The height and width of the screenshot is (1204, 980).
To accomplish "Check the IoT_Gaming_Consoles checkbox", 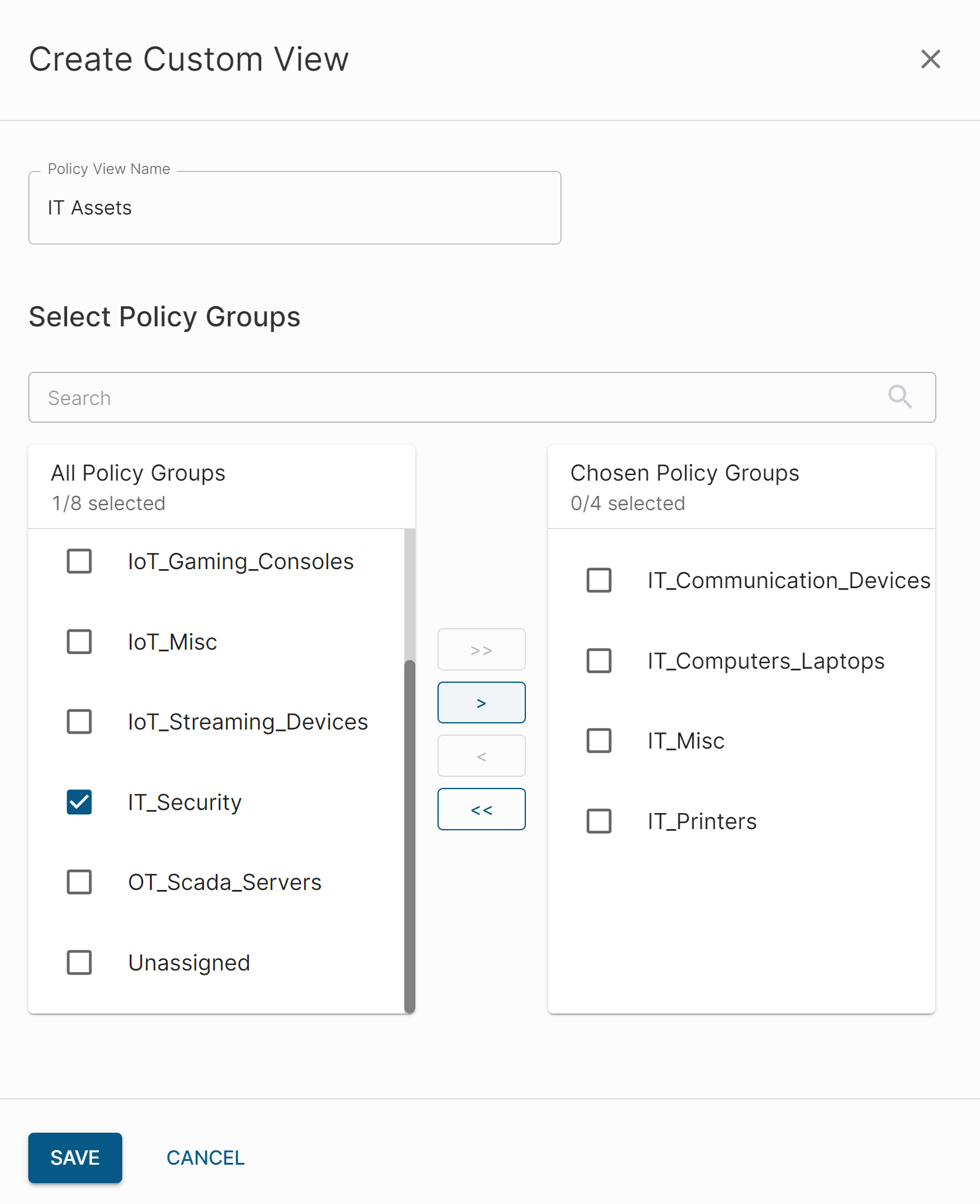I will (x=79, y=561).
